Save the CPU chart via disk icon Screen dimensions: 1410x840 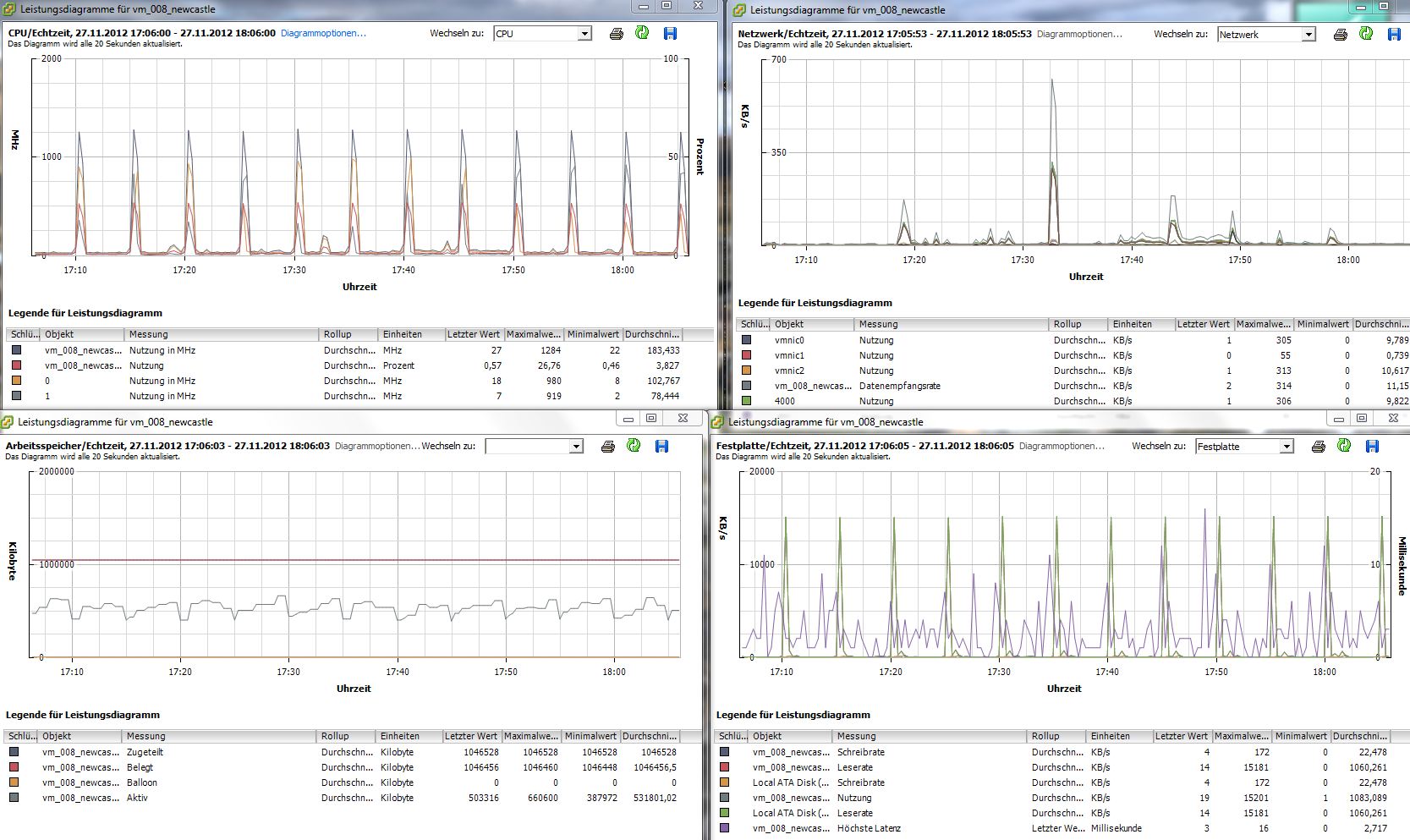(x=670, y=34)
